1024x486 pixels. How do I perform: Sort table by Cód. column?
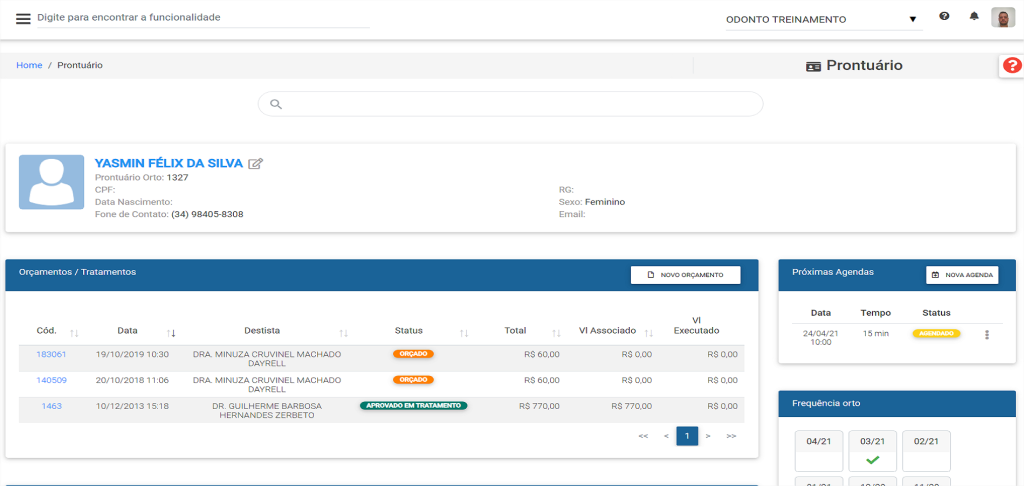click(74, 332)
